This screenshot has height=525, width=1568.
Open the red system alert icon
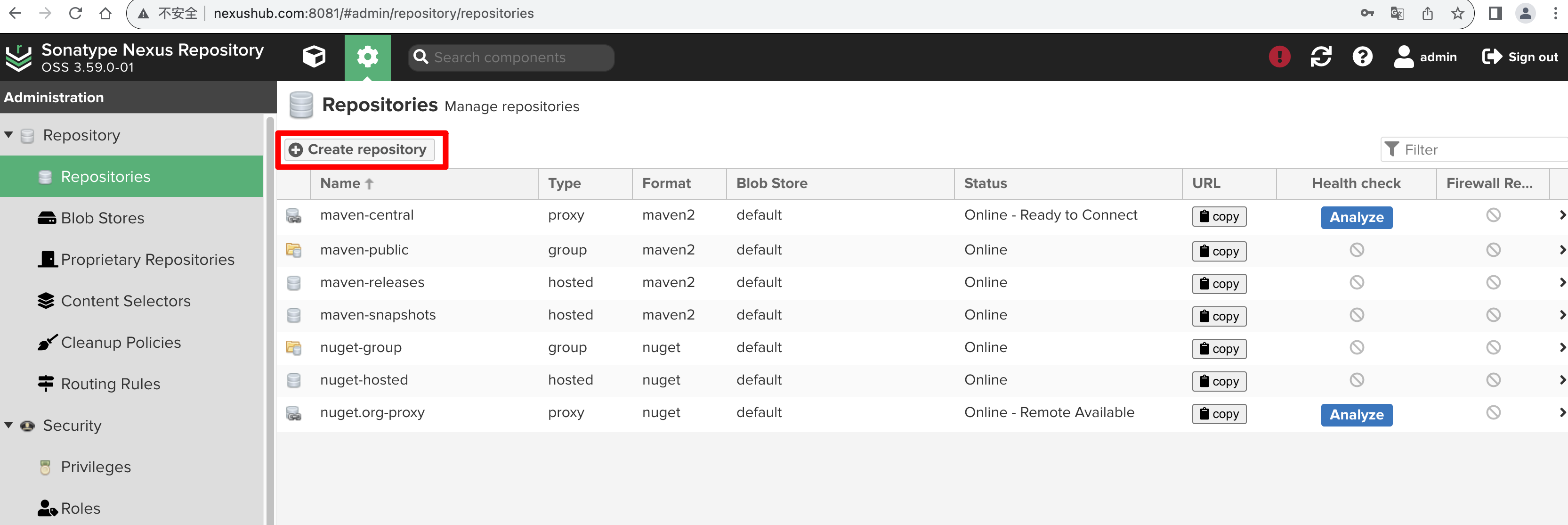point(1279,57)
